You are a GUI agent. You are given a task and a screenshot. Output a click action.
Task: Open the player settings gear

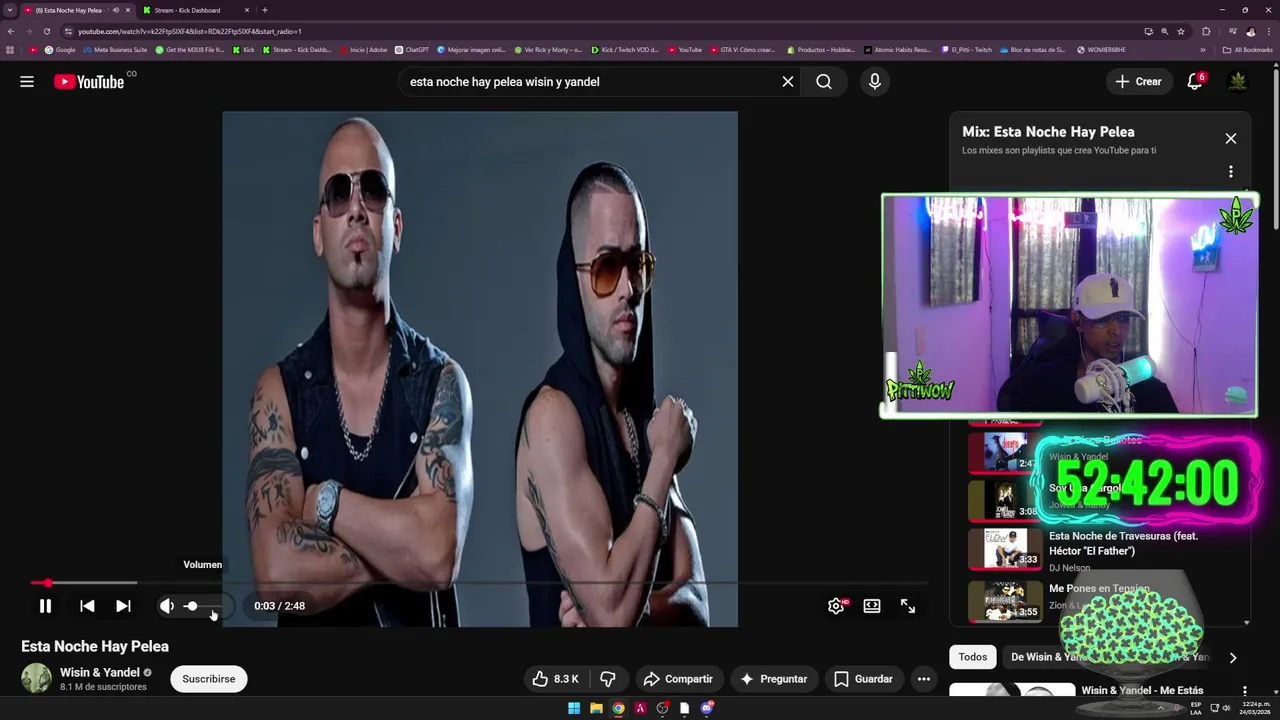pos(836,606)
